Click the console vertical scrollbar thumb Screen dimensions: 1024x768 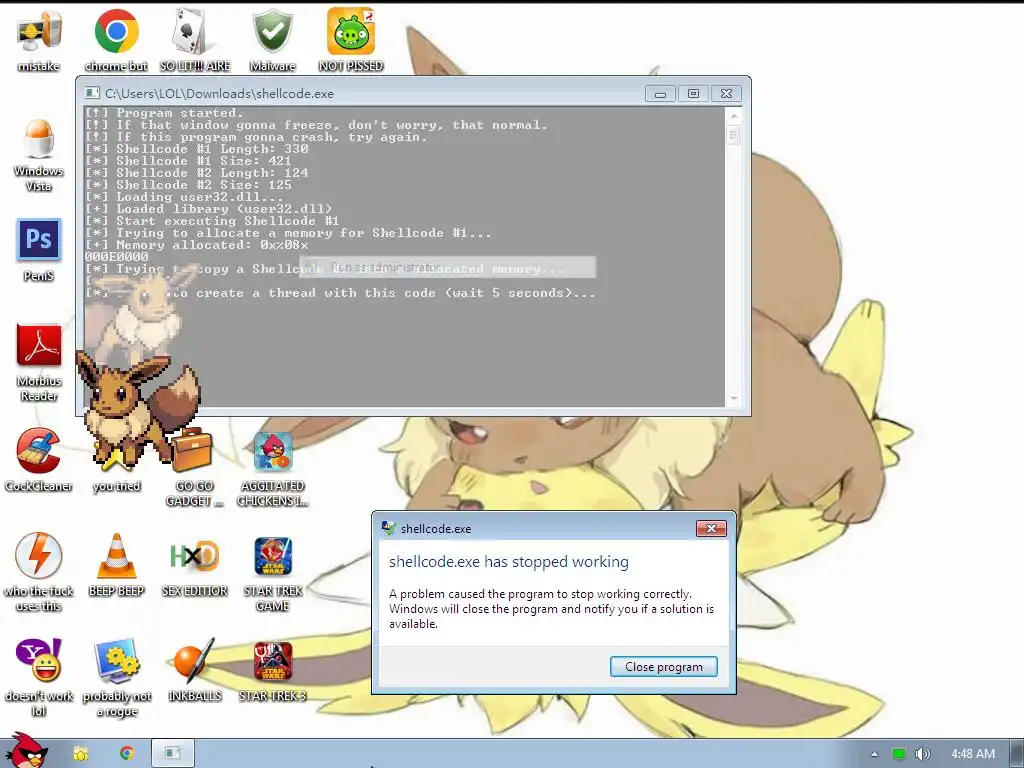pyautogui.click(x=733, y=135)
